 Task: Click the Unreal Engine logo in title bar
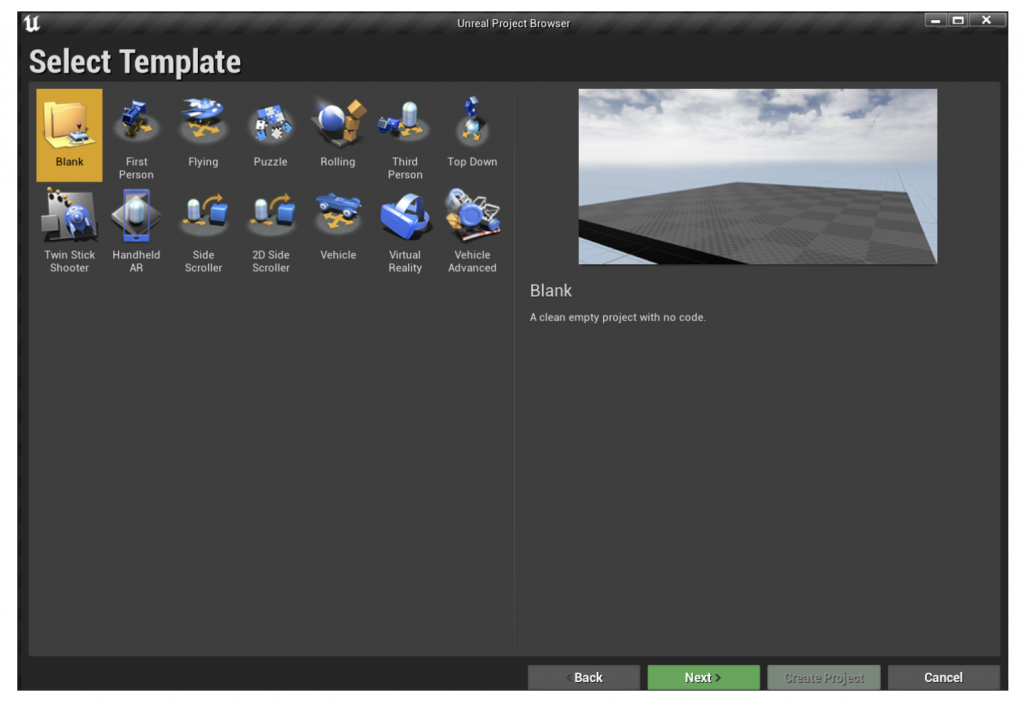31,24
